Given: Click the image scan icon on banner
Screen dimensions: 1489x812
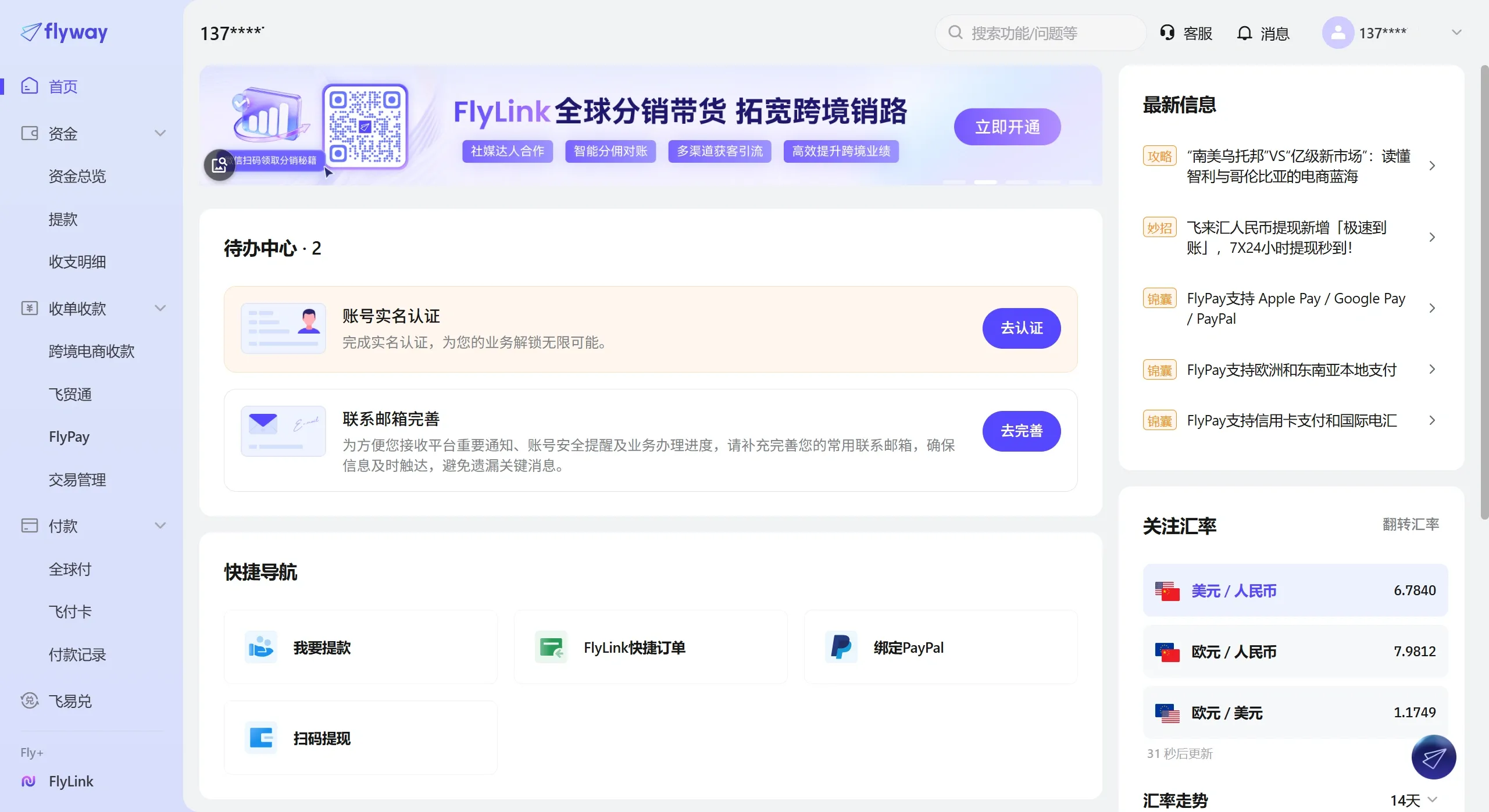Looking at the screenshot, I should (x=219, y=165).
